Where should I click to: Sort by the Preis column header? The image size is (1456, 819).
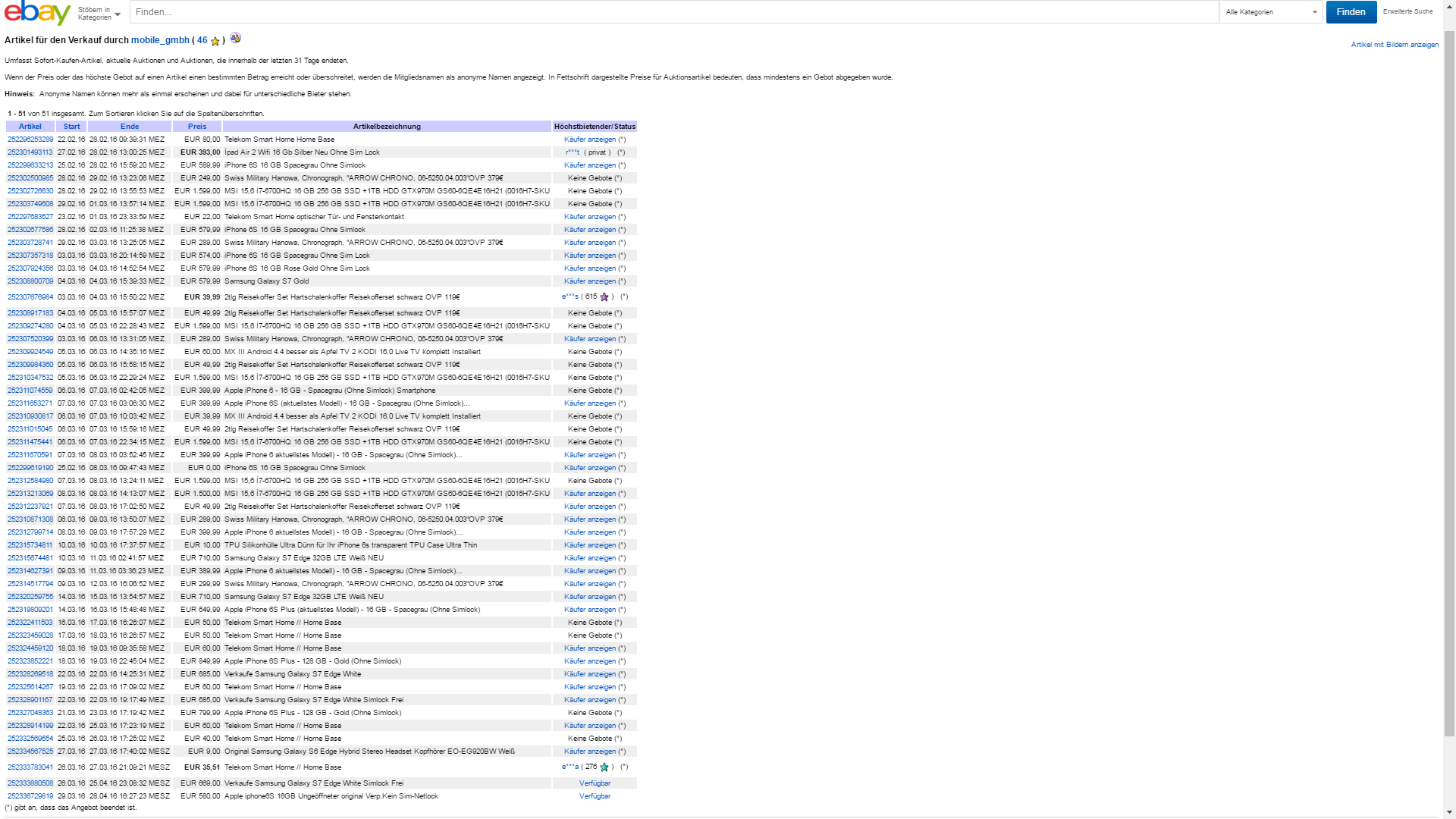tap(197, 127)
